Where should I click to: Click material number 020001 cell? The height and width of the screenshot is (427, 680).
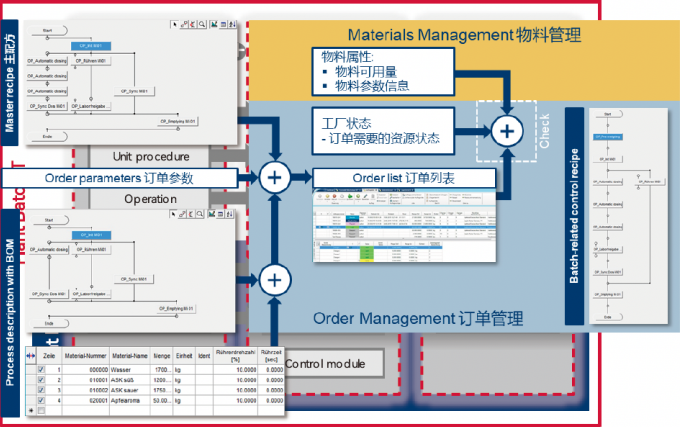85,401
